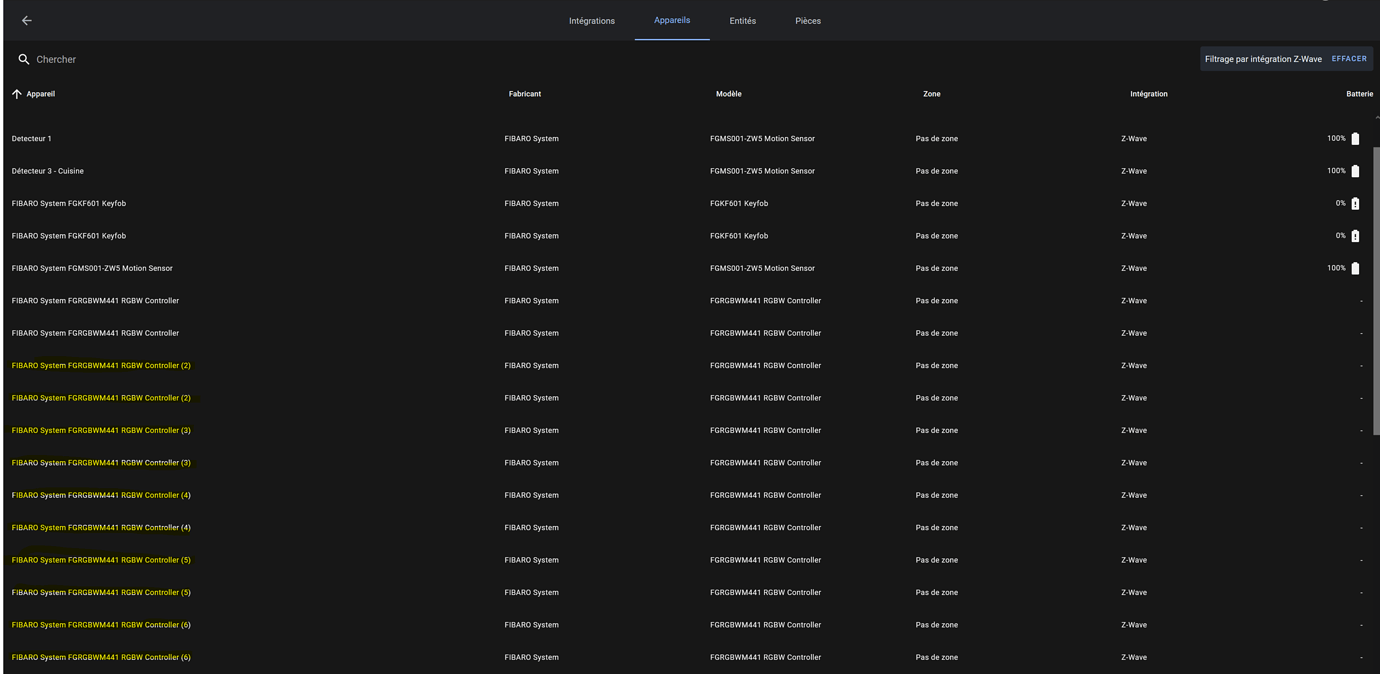Open the Pièces tab
1380x674 pixels.
point(806,20)
